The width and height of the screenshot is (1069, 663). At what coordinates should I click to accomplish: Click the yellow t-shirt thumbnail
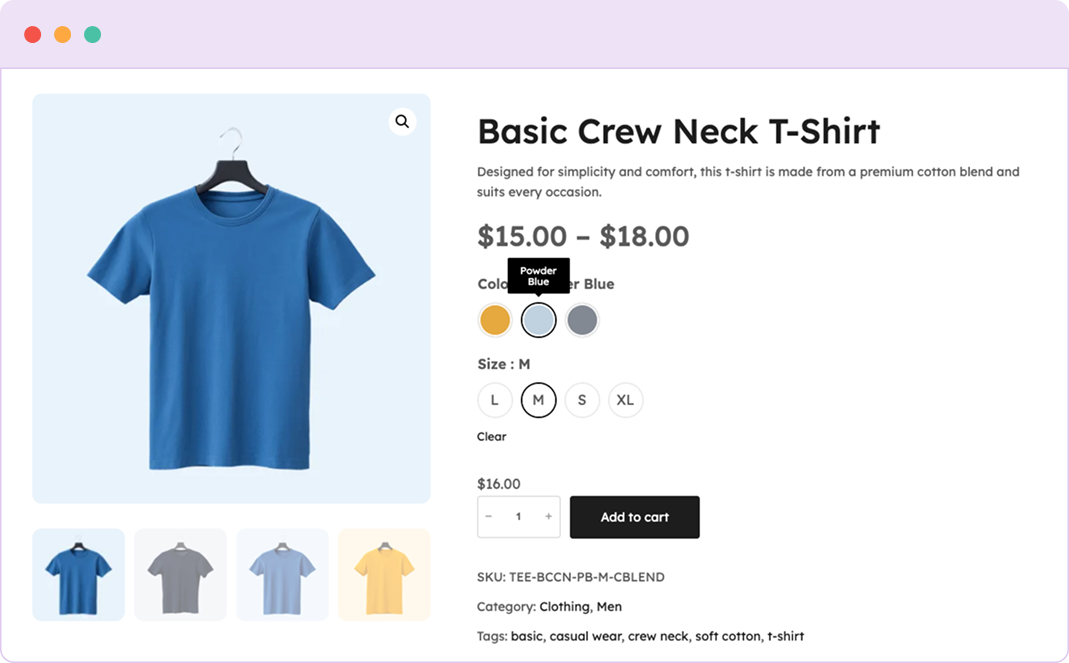[x=383, y=574]
